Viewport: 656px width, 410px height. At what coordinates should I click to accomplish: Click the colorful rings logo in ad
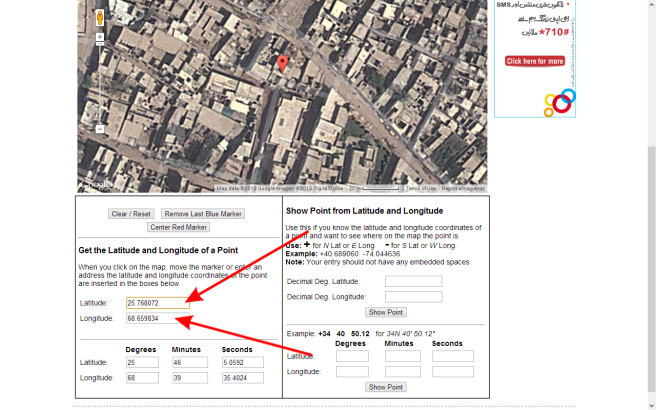coord(559,102)
